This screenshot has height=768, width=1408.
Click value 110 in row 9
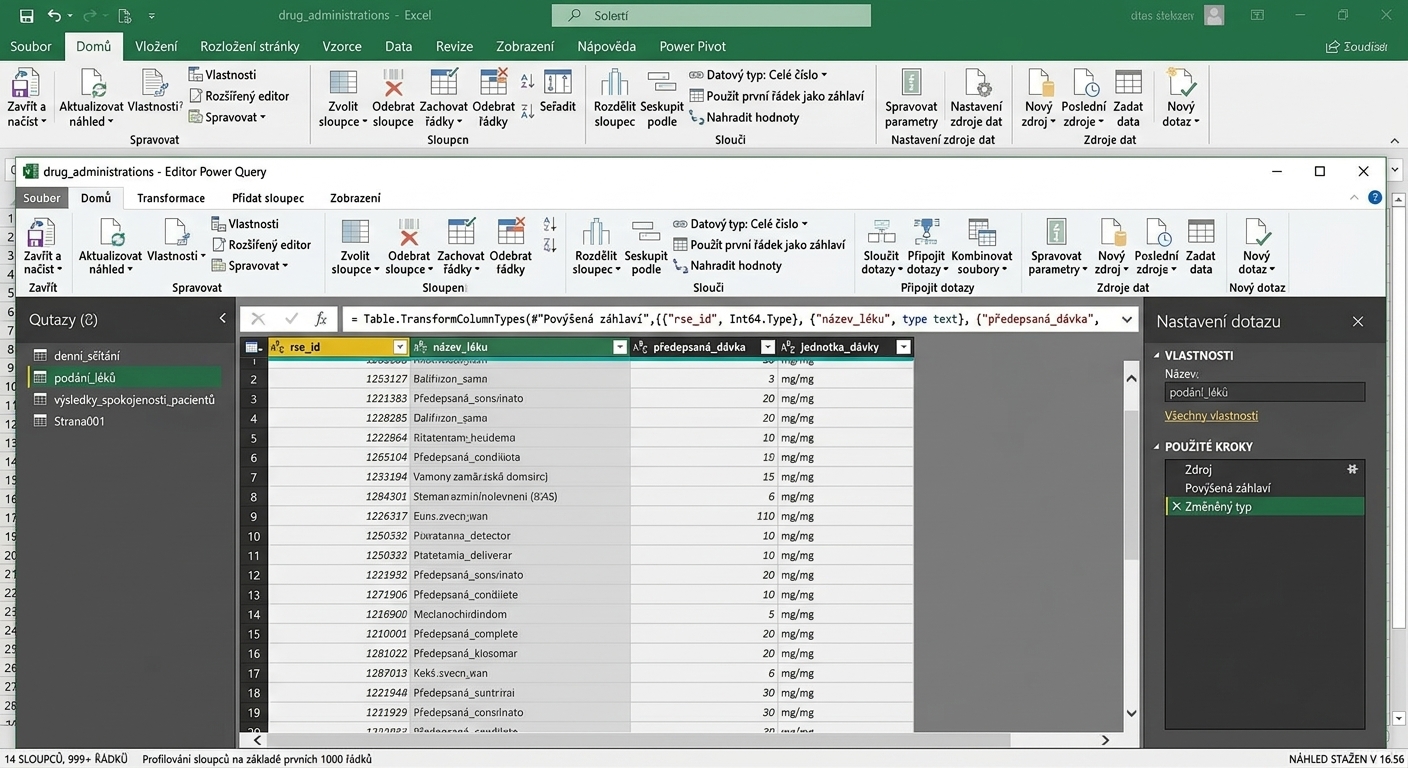click(765, 516)
